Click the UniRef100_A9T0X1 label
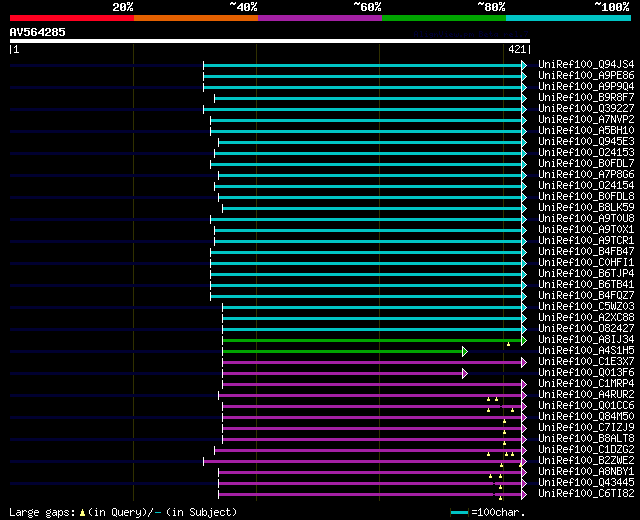 click(586, 230)
